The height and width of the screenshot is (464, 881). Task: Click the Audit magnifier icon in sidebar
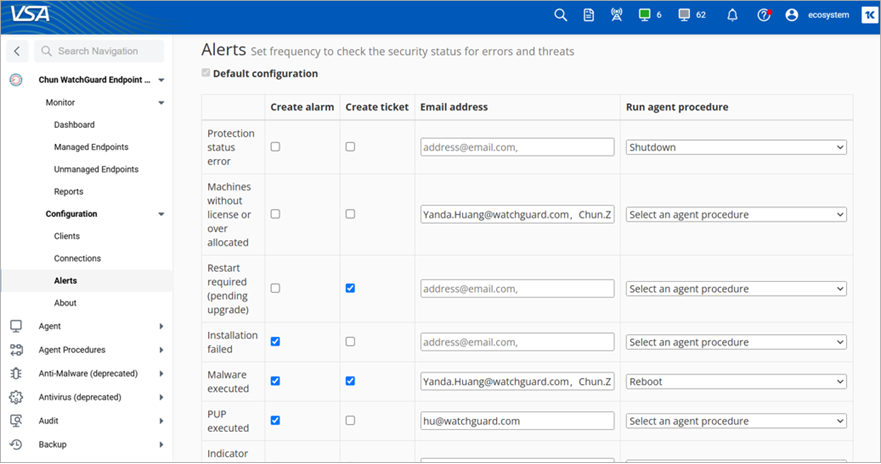(16, 421)
